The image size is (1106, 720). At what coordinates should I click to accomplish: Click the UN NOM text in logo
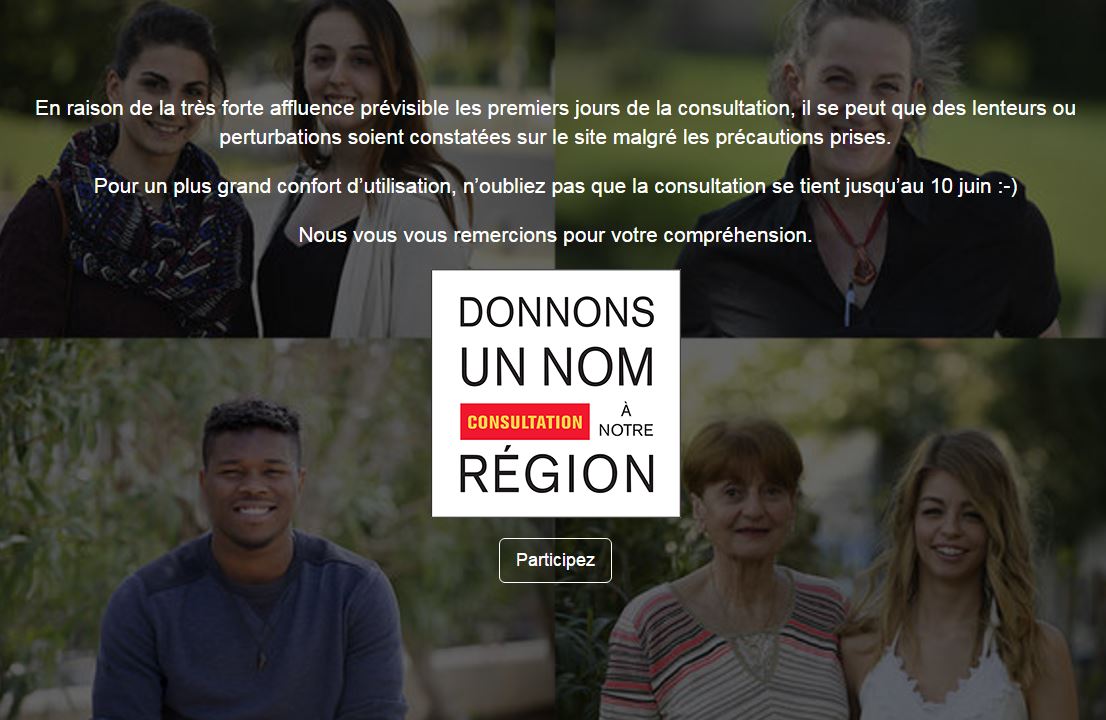coord(557,367)
